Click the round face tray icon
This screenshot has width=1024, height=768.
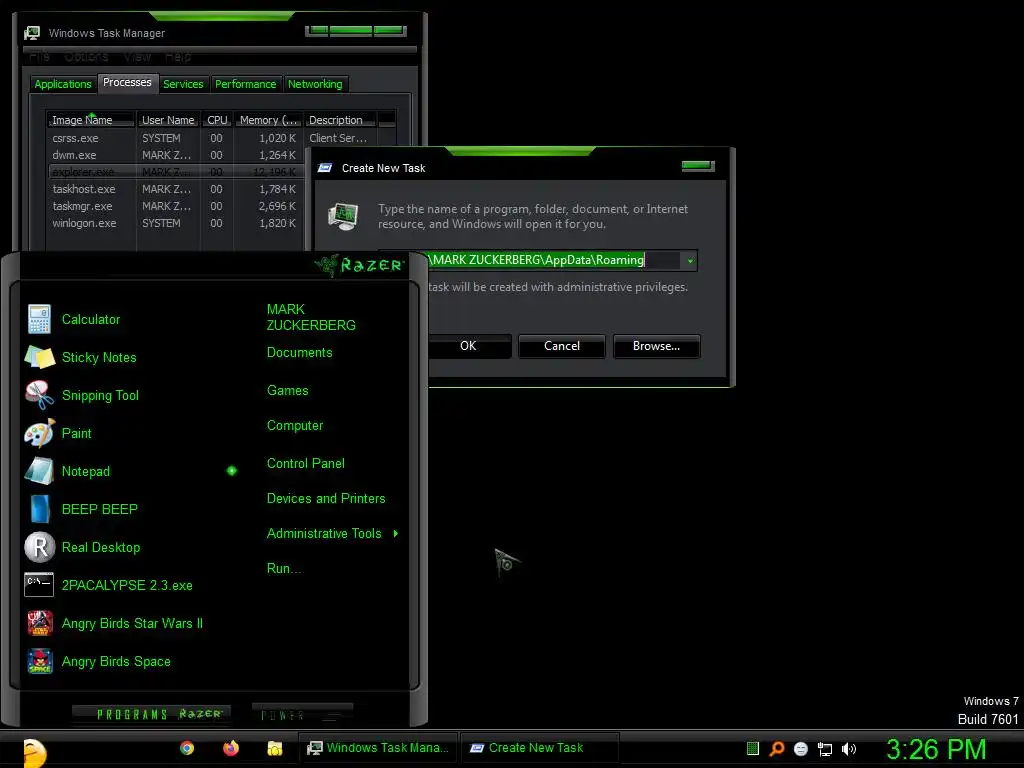[x=801, y=749]
